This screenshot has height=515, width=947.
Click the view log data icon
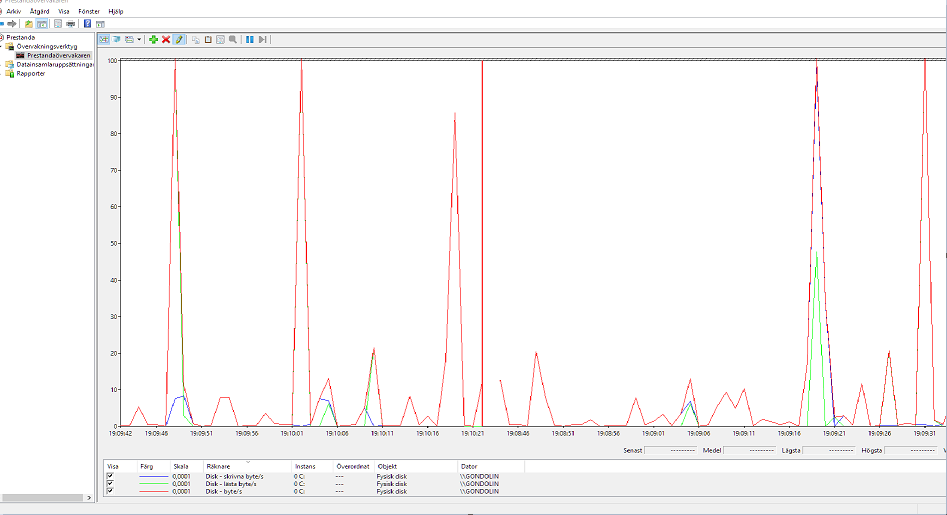(117, 39)
